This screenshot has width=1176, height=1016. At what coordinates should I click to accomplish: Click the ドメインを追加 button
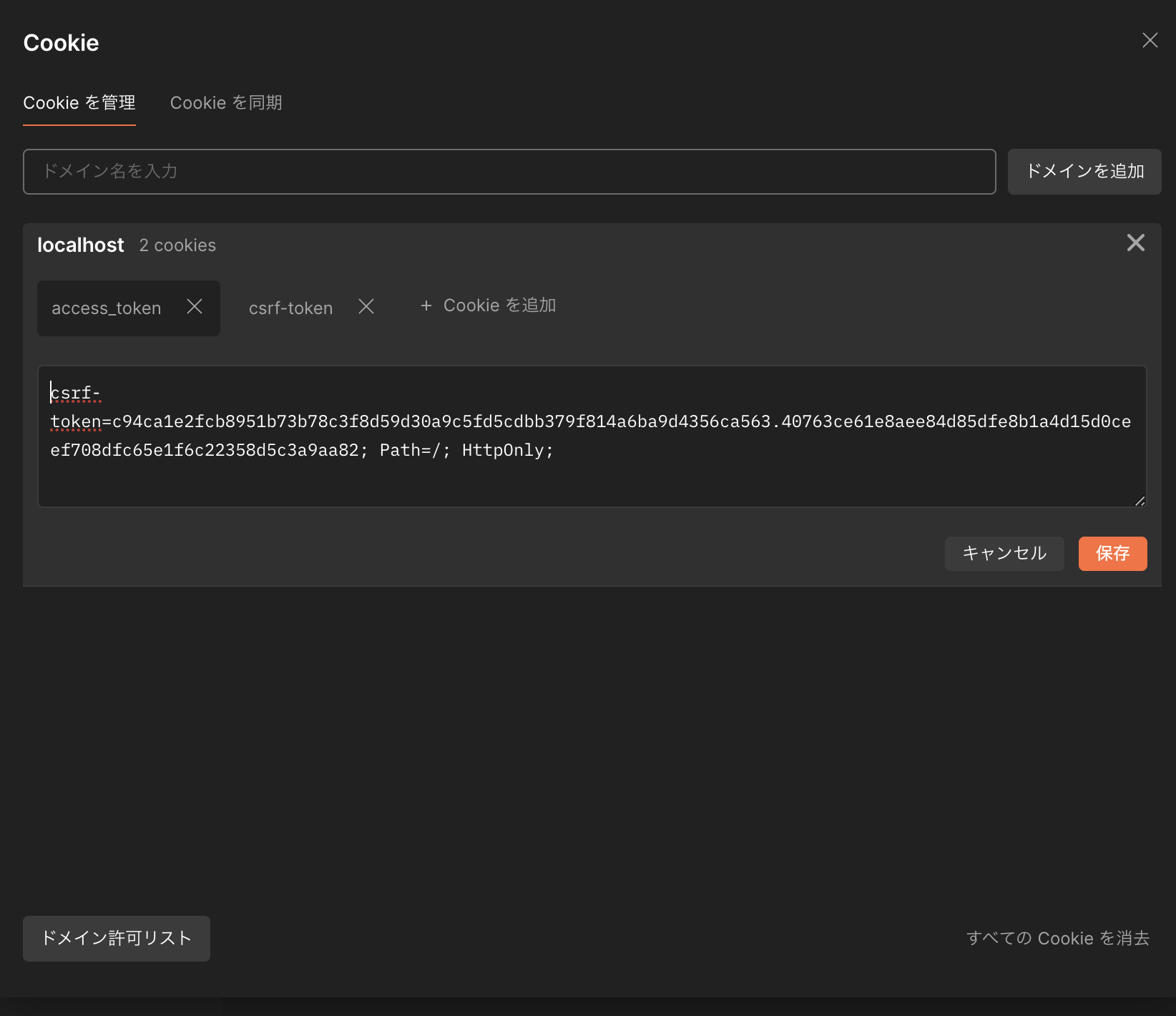1084,172
